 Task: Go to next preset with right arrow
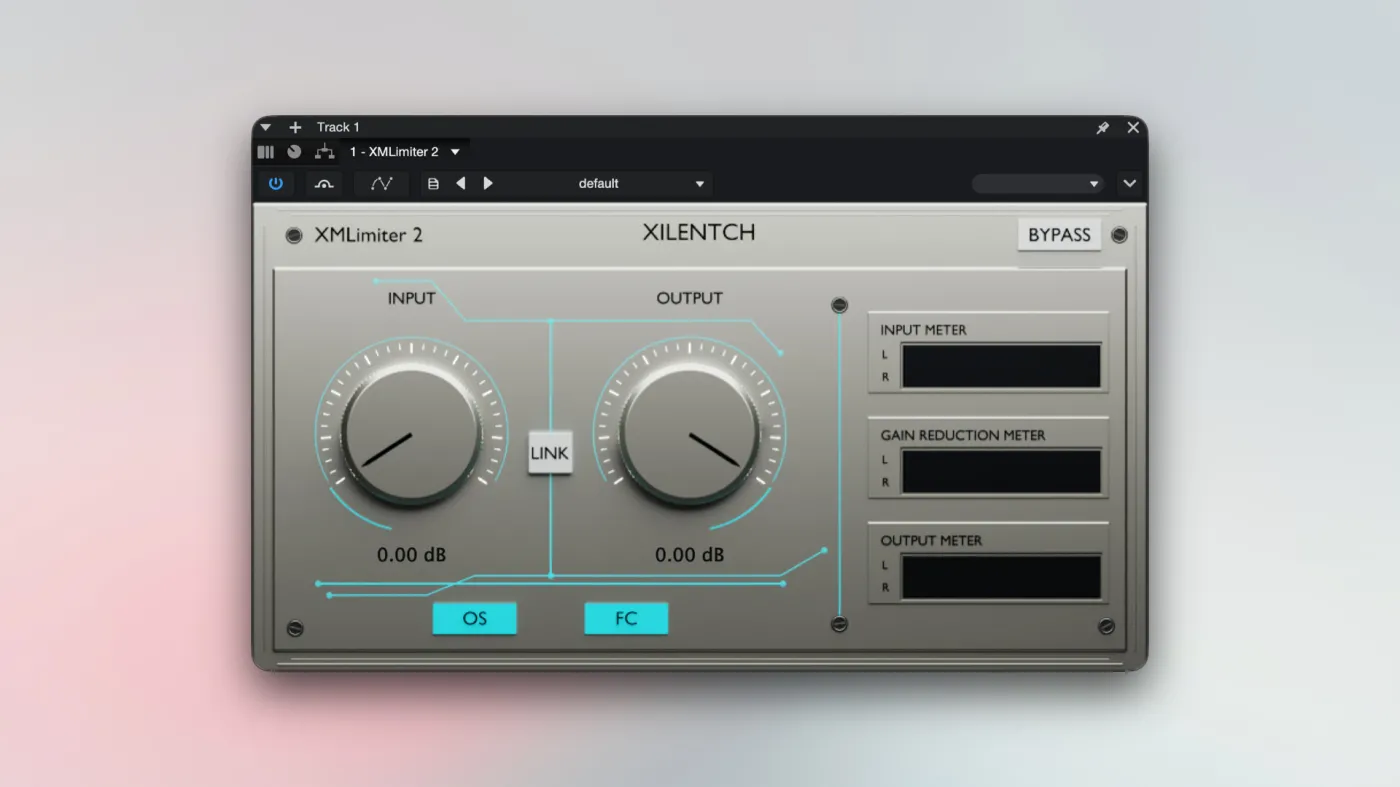click(488, 184)
